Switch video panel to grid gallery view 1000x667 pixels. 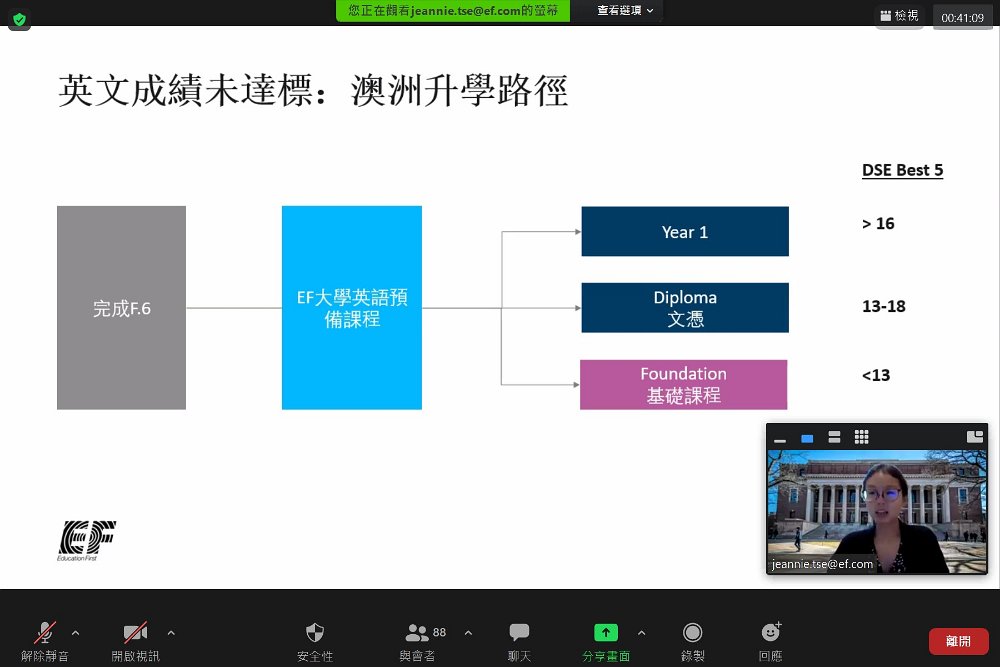coord(862,437)
